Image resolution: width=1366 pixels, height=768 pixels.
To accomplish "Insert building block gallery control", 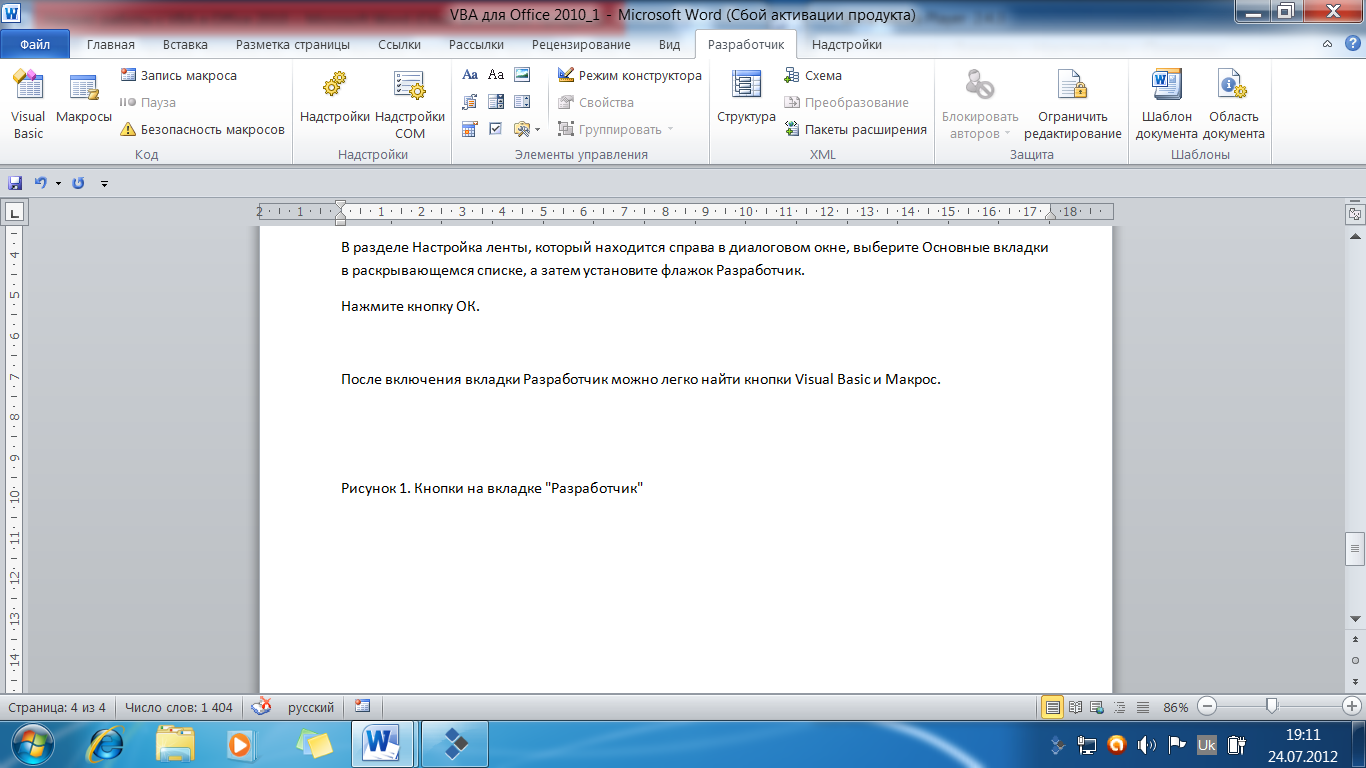I will click(x=470, y=102).
